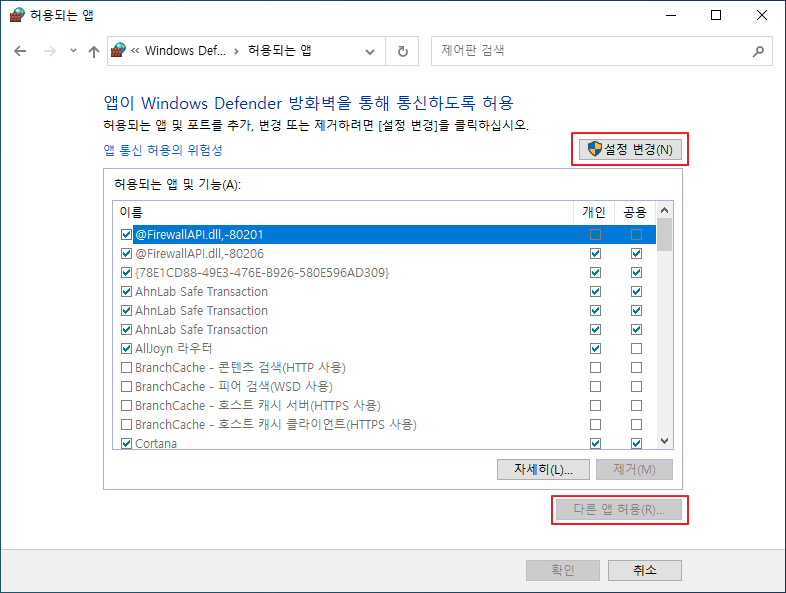This screenshot has width=786, height=593.
Task: Open hidden breadcrumb levels via double chevron
Action: coord(135,51)
